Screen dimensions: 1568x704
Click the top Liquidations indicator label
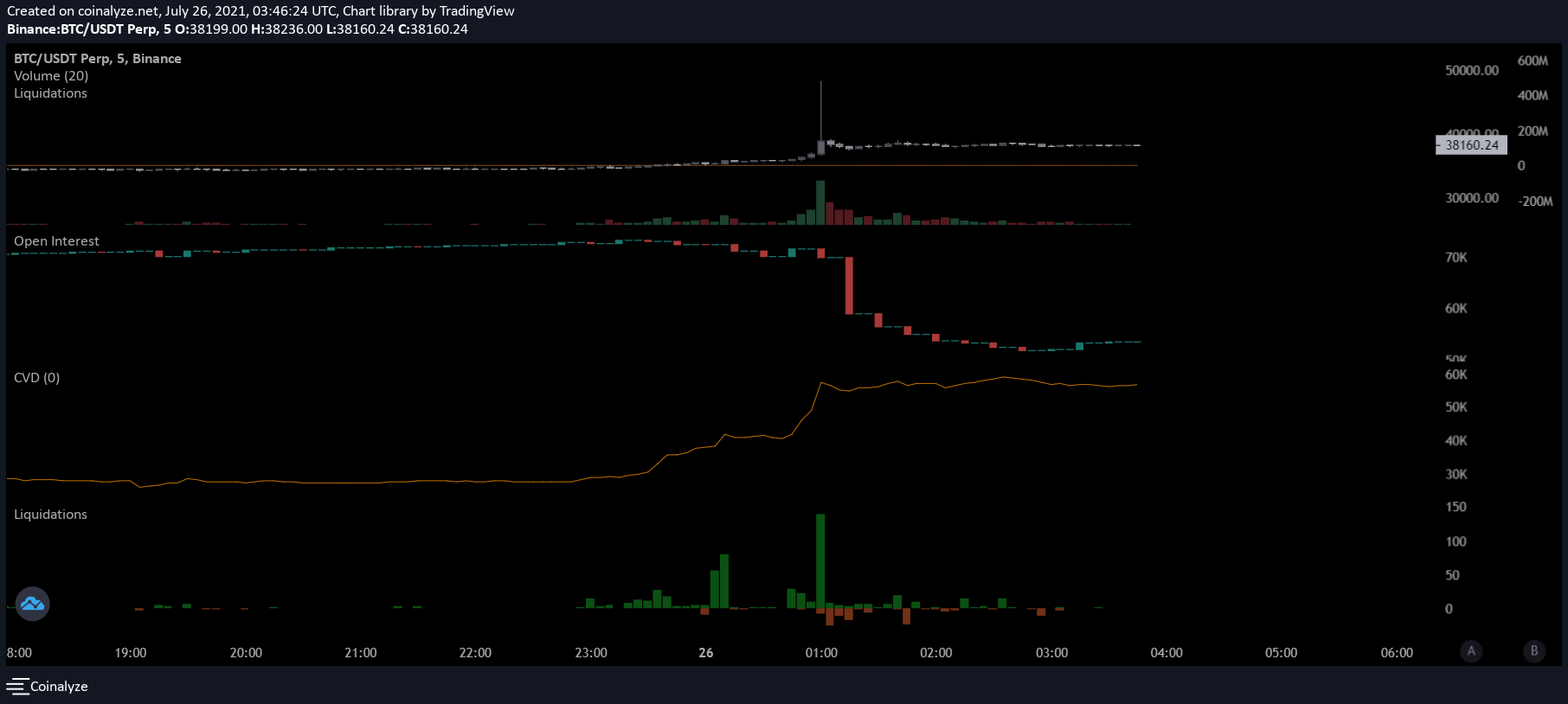(x=50, y=93)
